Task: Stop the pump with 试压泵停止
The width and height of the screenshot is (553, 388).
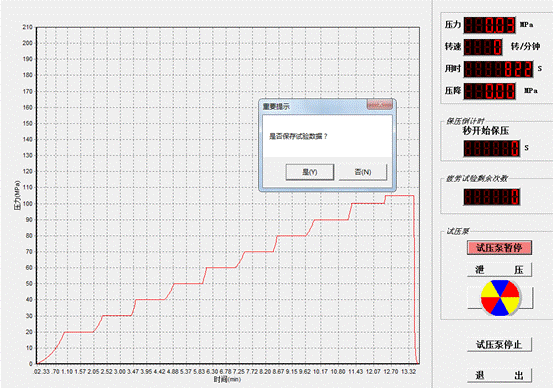Action: coord(499,344)
